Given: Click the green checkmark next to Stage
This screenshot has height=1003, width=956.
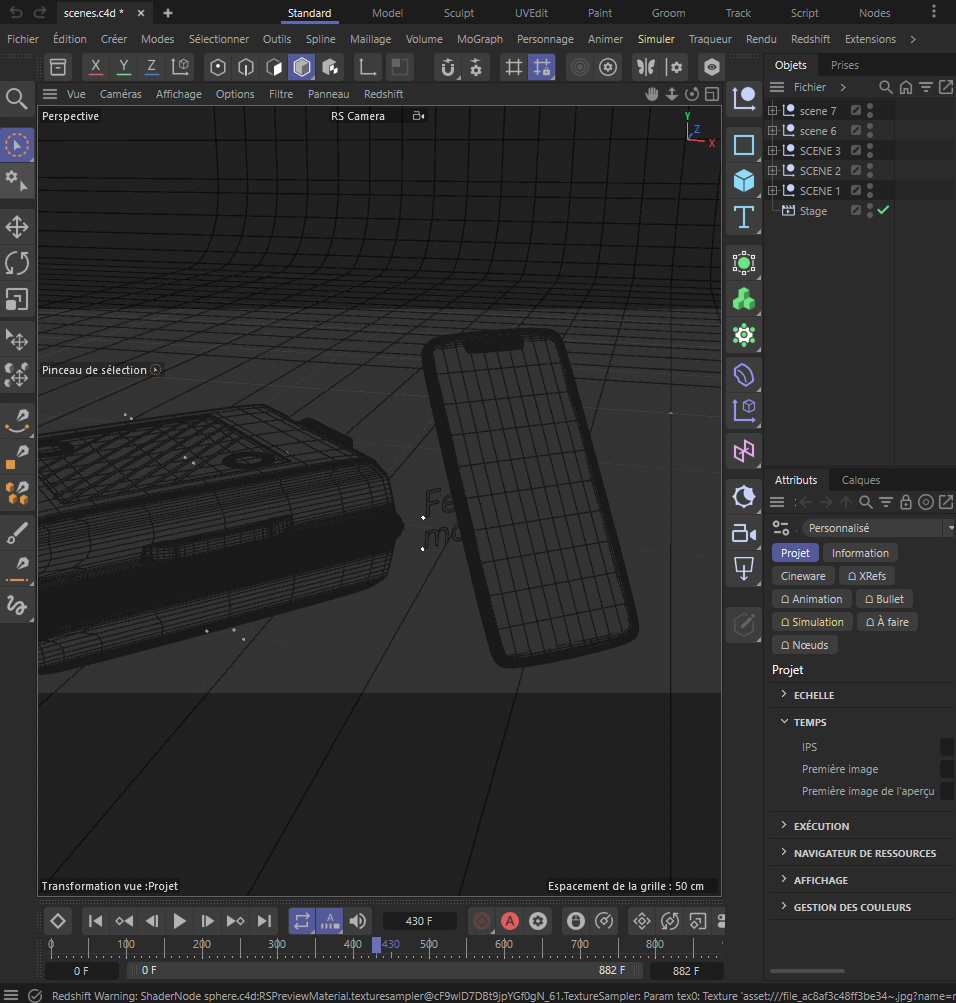Looking at the screenshot, I should (x=883, y=210).
